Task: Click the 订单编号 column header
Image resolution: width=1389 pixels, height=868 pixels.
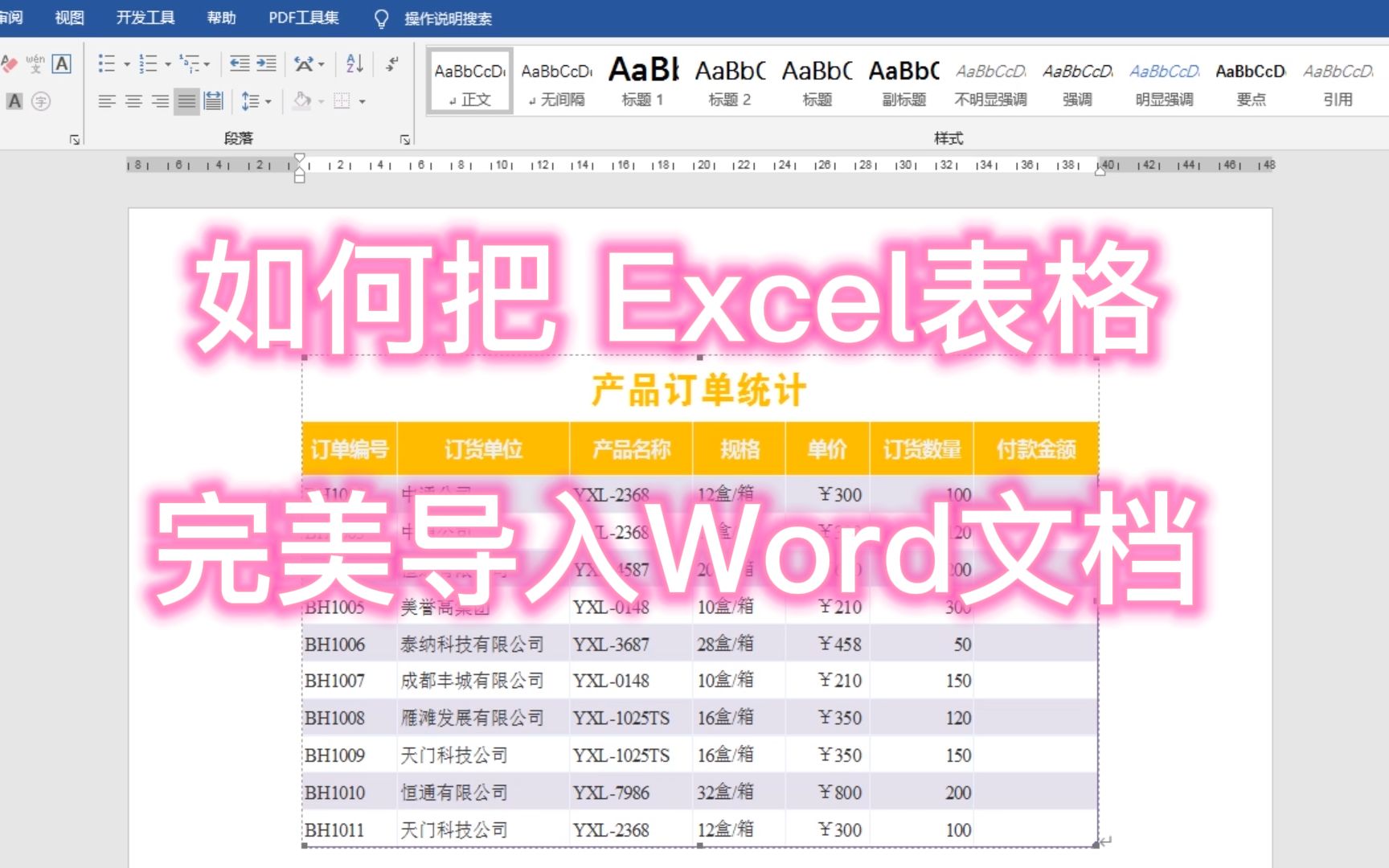Action: [x=350, y=449]
